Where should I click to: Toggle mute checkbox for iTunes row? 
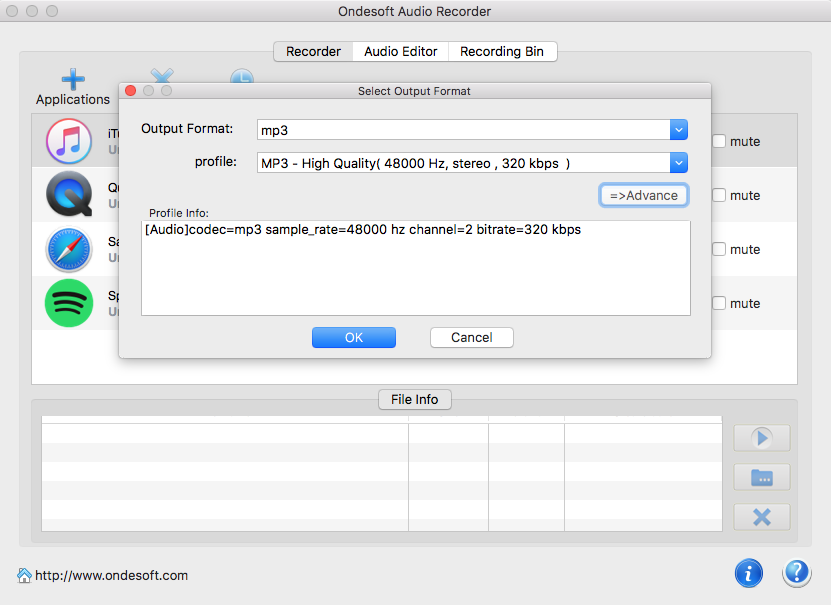click(x=719, y=141)
